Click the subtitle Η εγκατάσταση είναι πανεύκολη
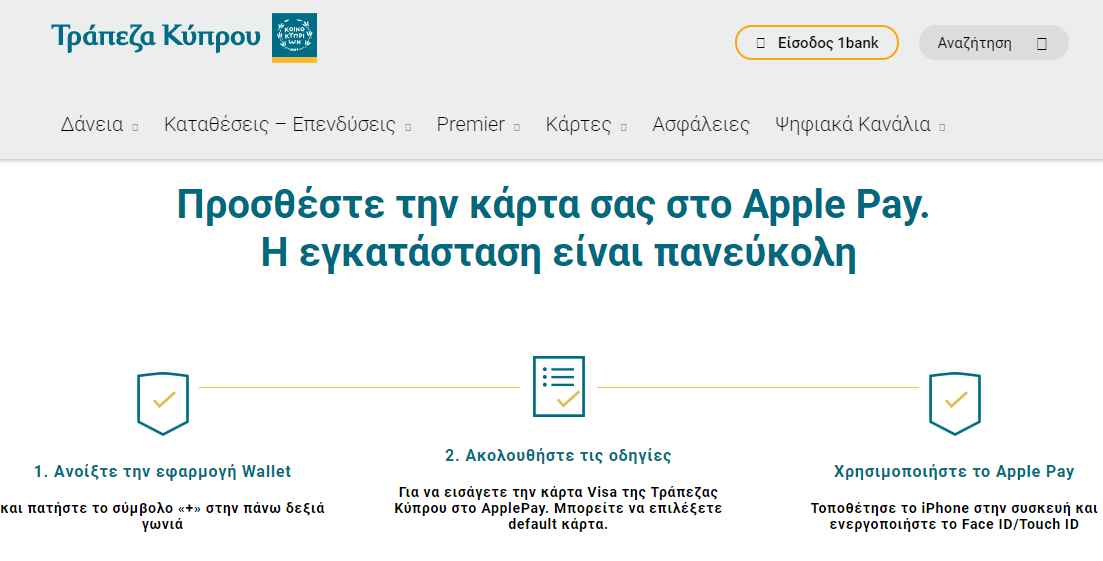Image resolution: width=1103 pixels, height=561 pixels. click(x=559, y=252)
